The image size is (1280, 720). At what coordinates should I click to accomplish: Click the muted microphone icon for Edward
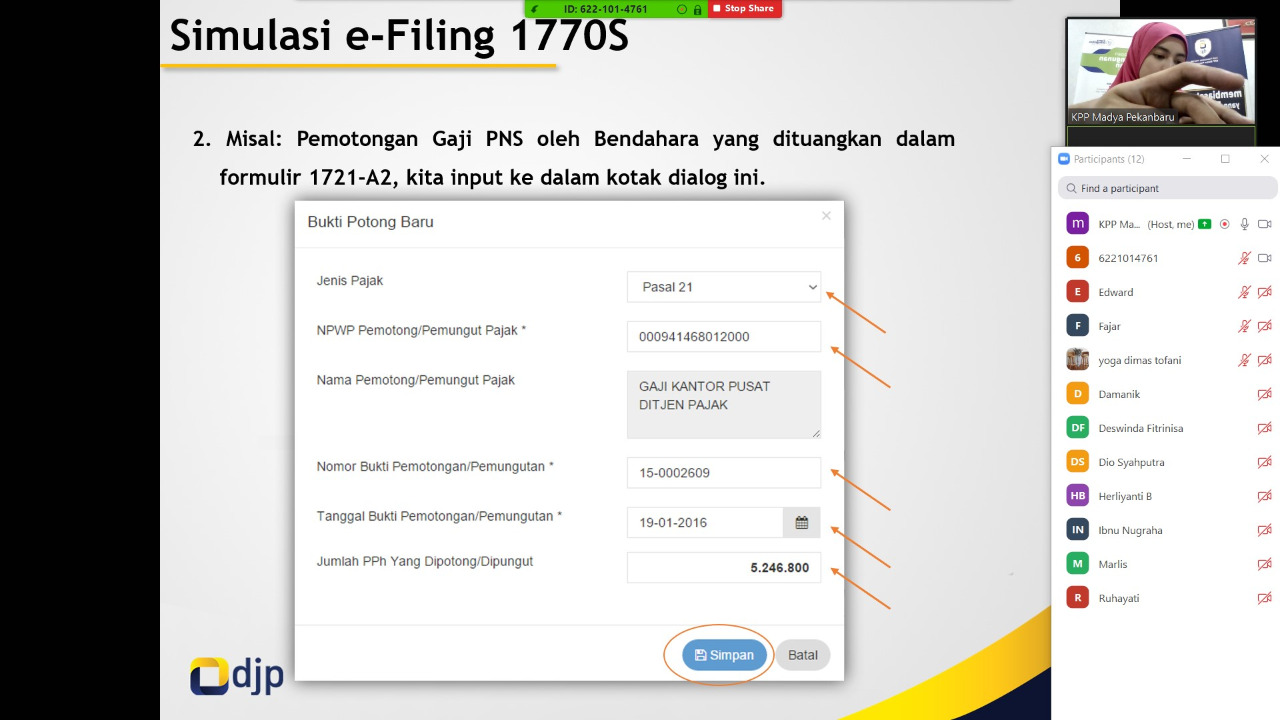(1244, 292)
